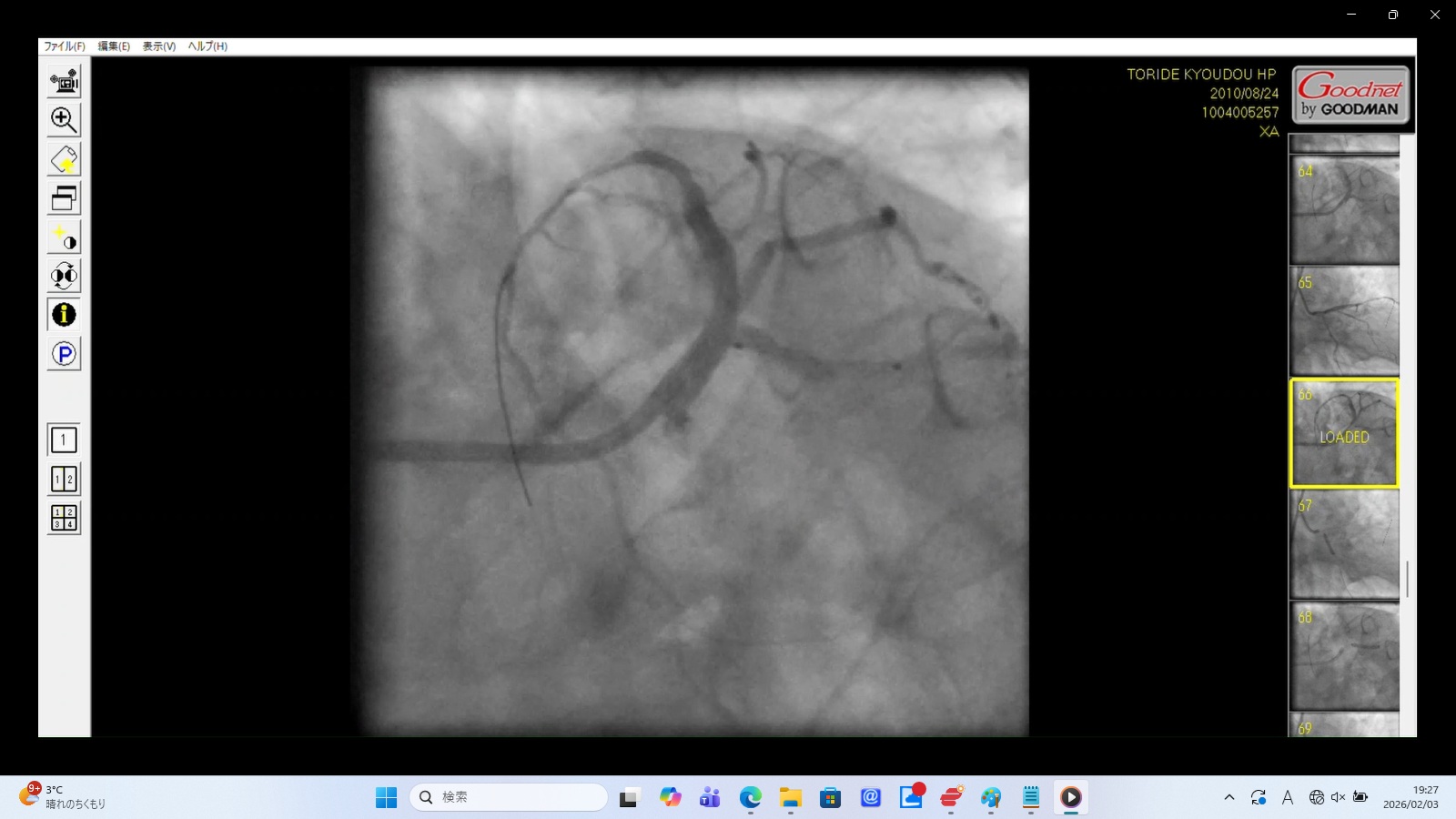Image resolution: width=1456 pixels, height=819 pixels.
Task: Switch to single-image layout
Action: coord(64,440)
